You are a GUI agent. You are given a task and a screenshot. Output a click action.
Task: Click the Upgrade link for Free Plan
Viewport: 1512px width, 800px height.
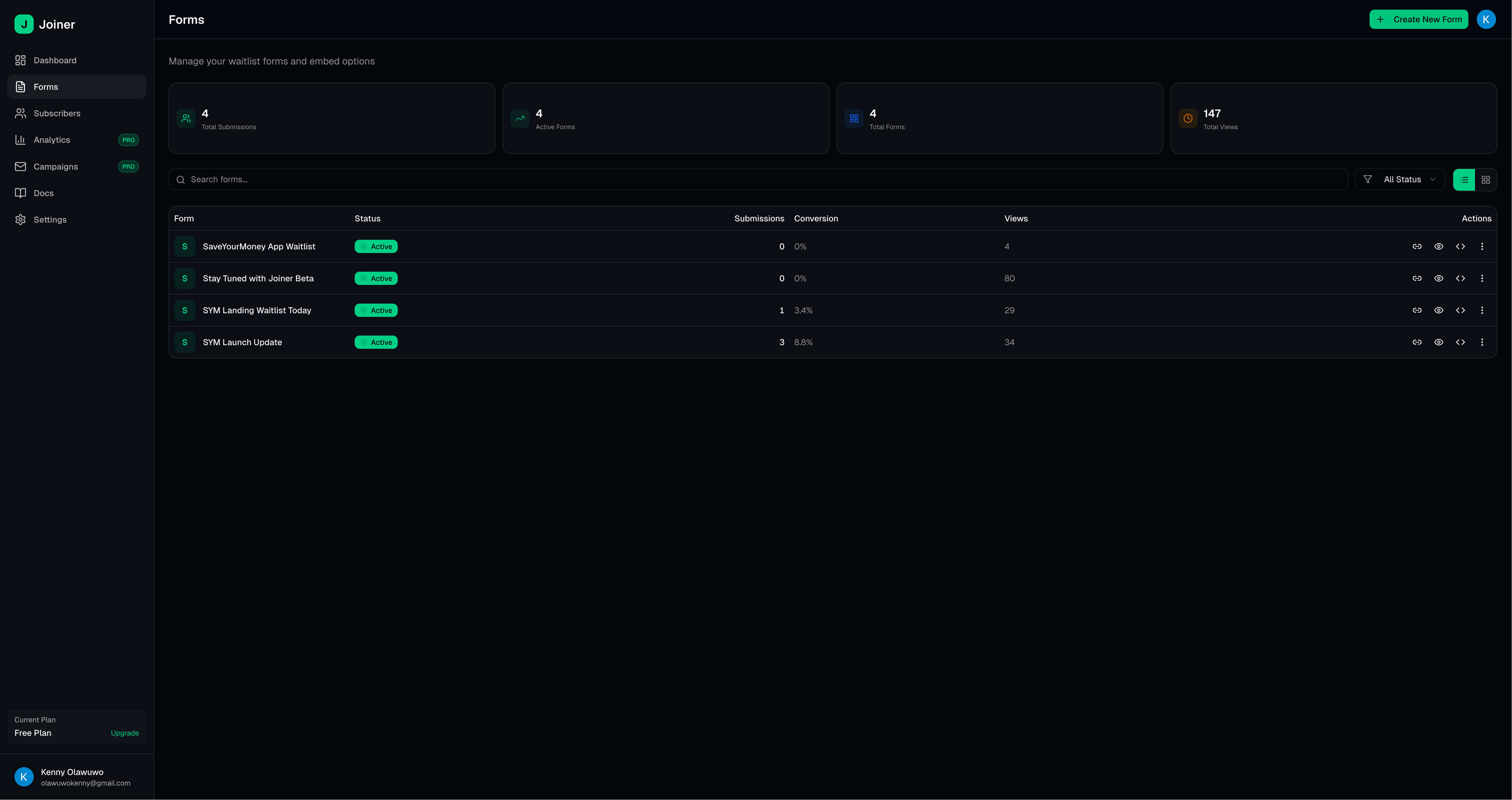124,733
